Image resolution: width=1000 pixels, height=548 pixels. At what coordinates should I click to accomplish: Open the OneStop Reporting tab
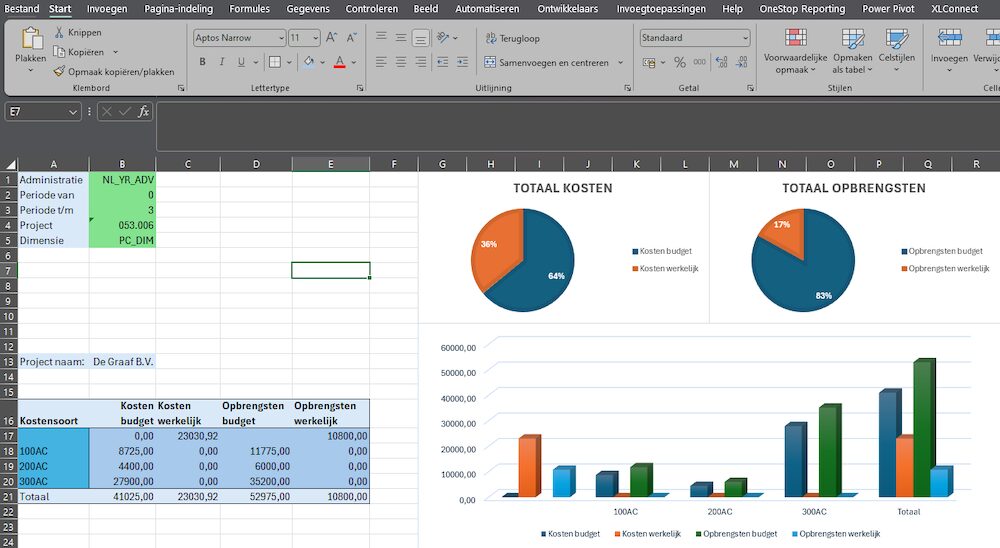point(802,8)
